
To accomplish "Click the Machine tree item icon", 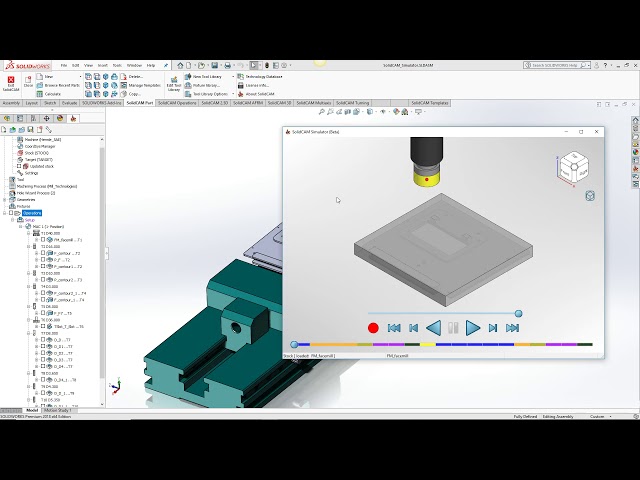I will (19, 140).
